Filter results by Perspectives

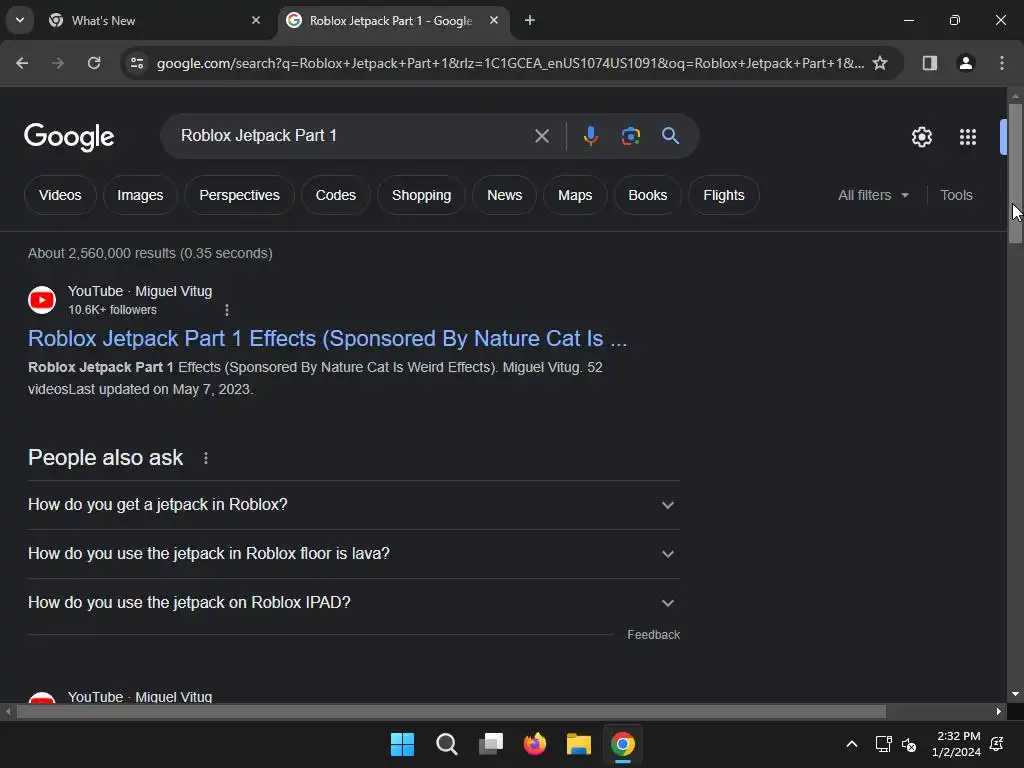click(x=239, y=195)
